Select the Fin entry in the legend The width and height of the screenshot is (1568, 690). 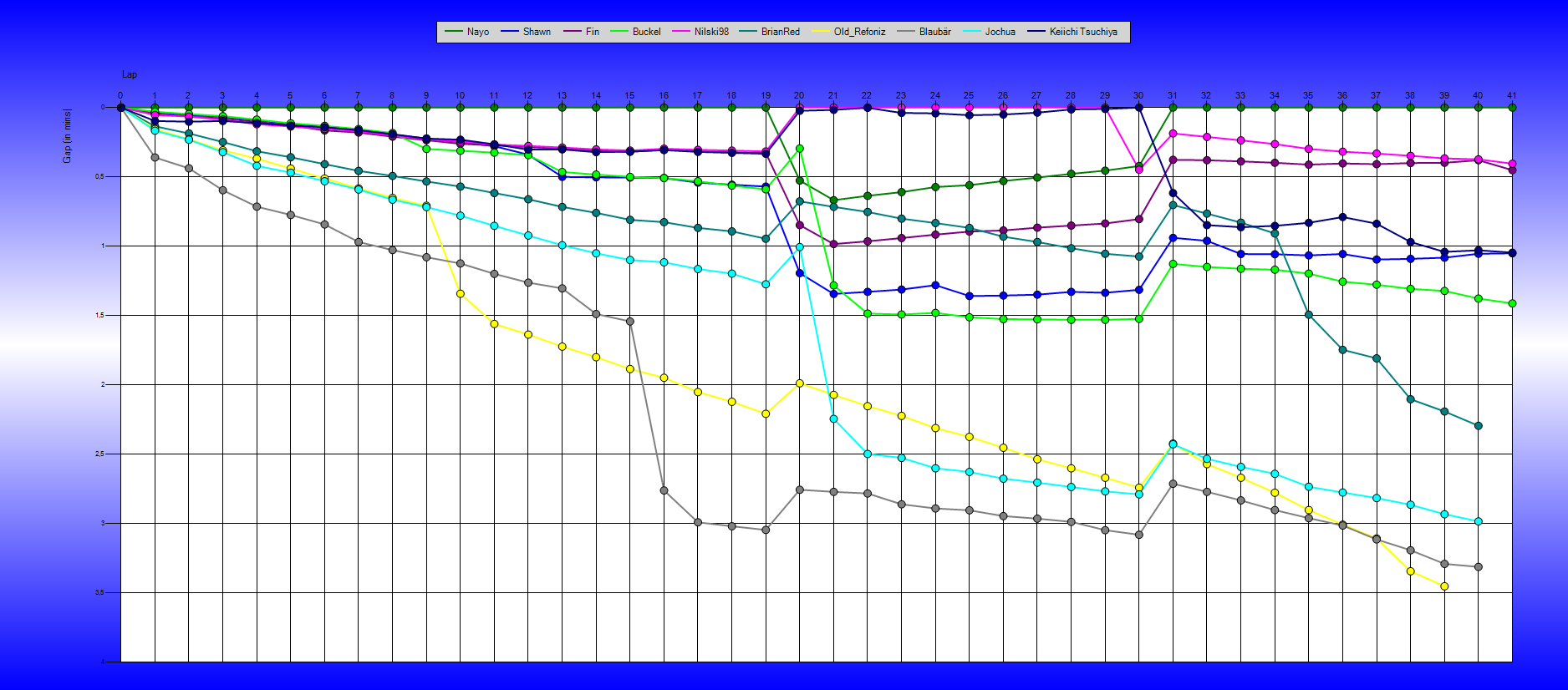pyautogui.click(x=582, y=32)
